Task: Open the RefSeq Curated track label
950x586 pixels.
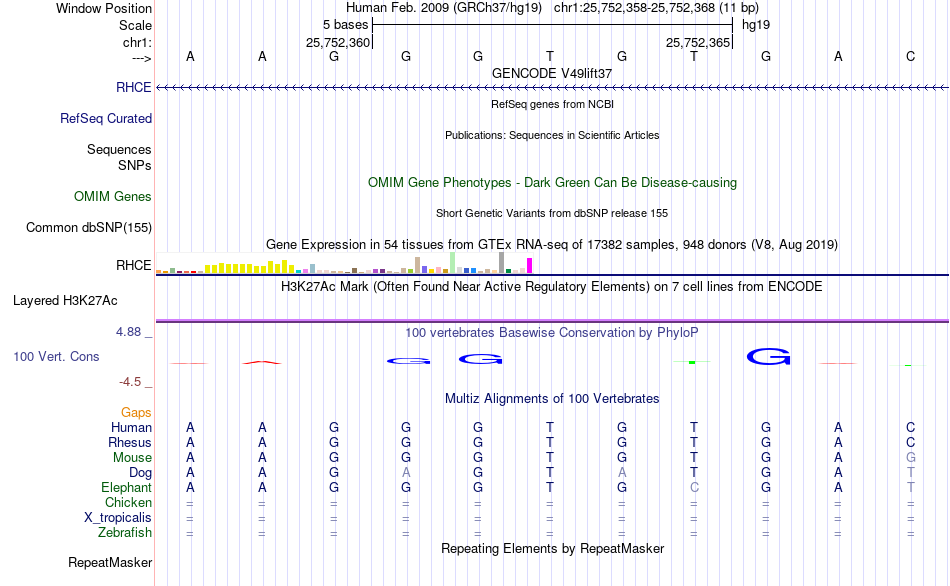Action: [105, 118]
